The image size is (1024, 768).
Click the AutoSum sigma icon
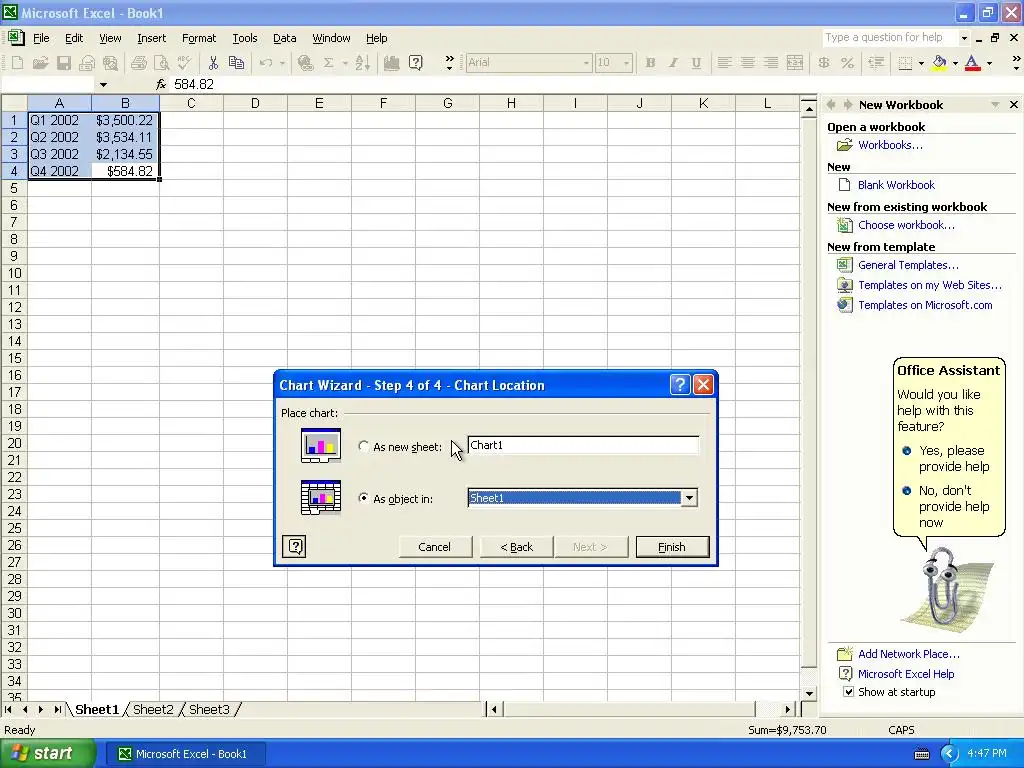pyautogui.click(x=328, y=63)
